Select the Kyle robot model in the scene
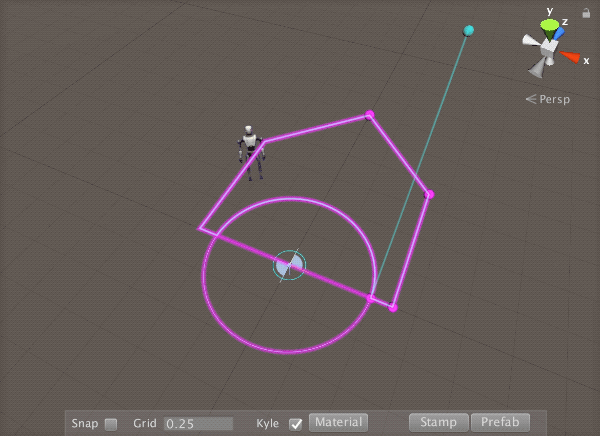This screenshot has height=436, width=600. point(250,152)
